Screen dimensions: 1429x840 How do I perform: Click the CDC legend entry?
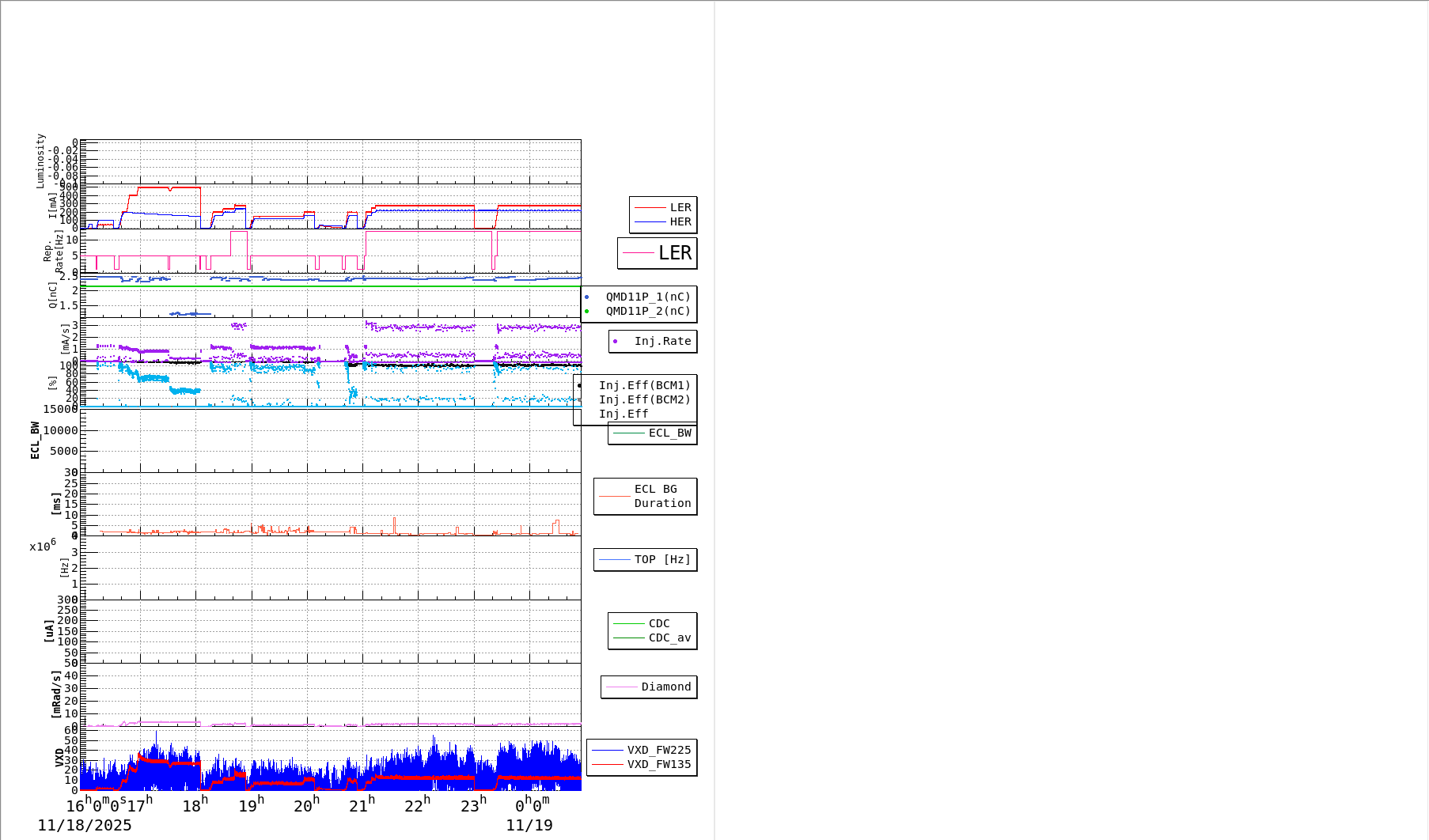(x=658, y=623)
